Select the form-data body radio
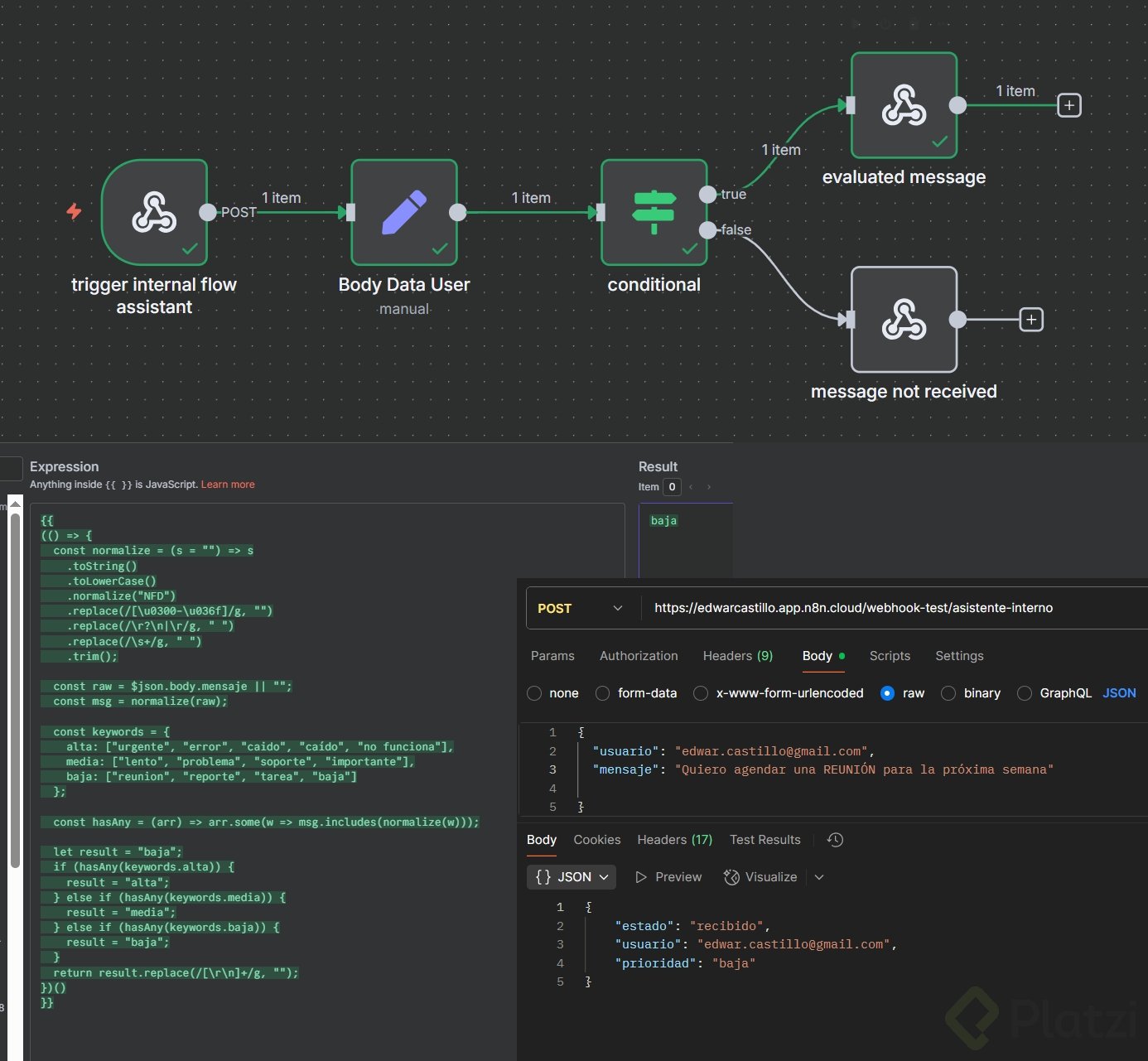Screen dimensions: 1148x1061 coord(603,693)
